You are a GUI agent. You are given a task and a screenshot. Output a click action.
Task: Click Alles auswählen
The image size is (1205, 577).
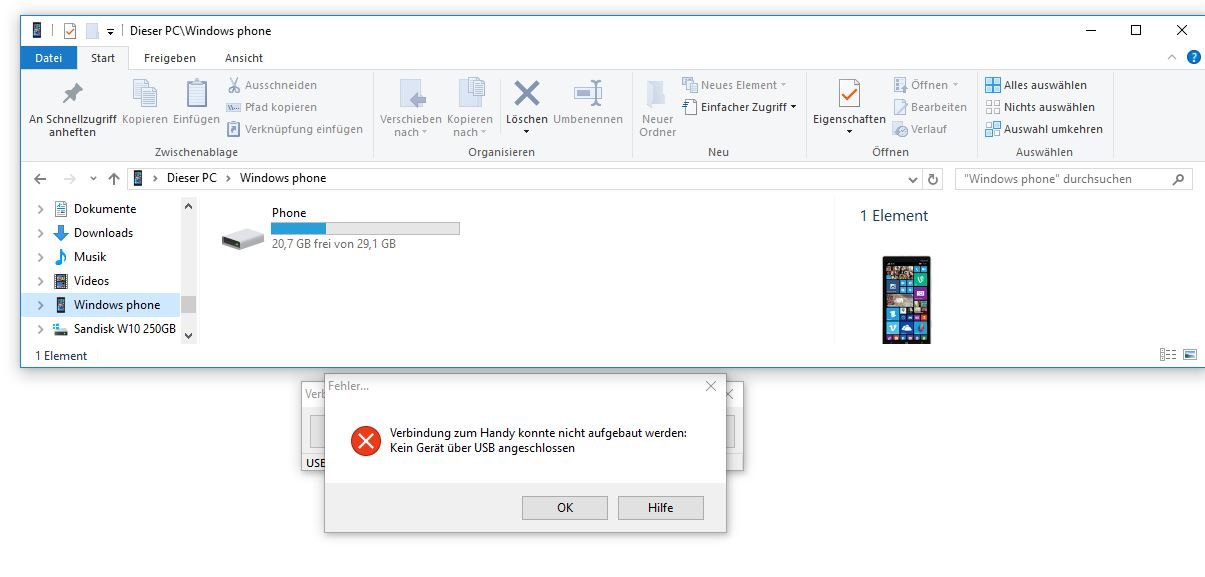[1036, 85]
